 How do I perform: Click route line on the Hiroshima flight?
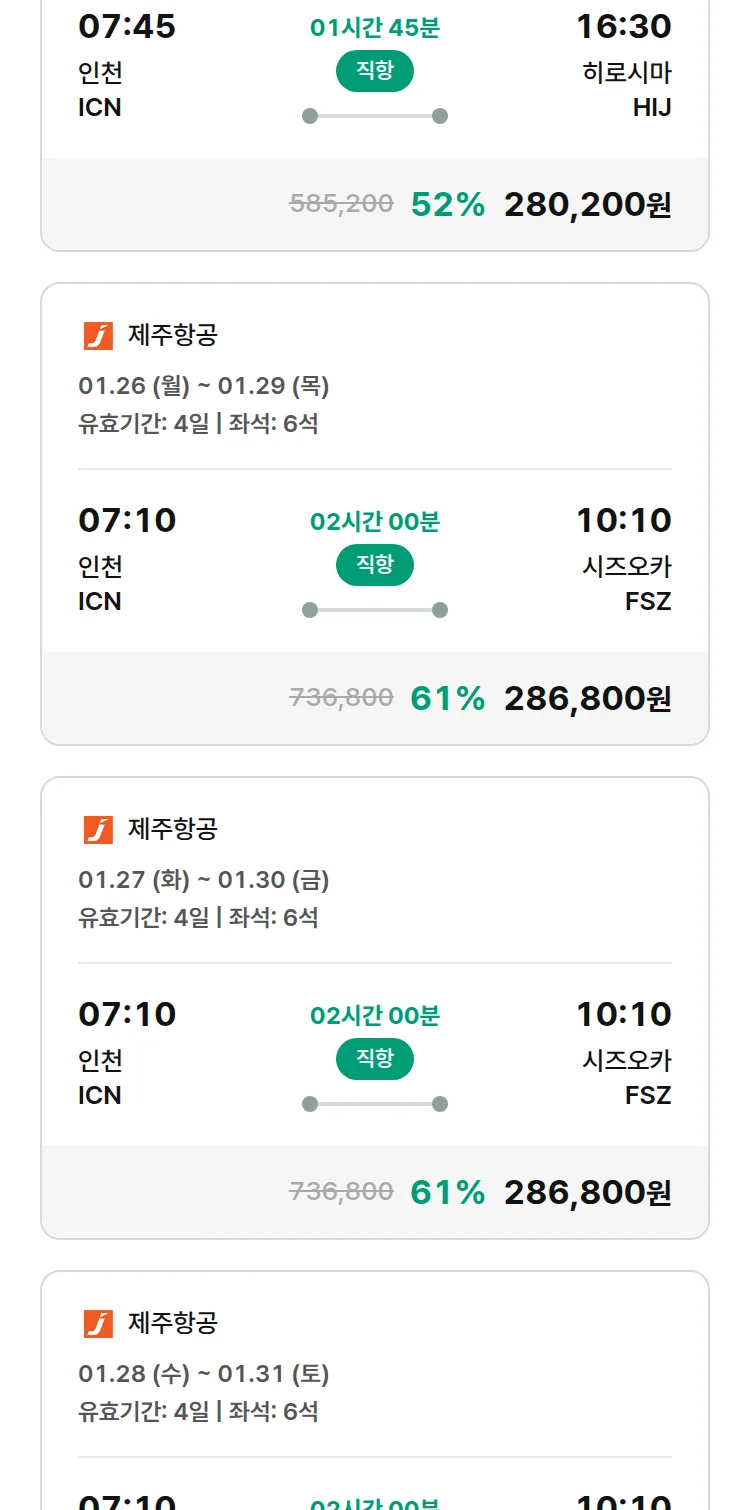click(375, 116)
